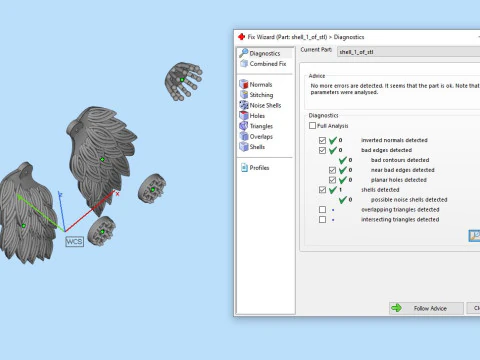Open the Shells repair module

pos(257,147)
